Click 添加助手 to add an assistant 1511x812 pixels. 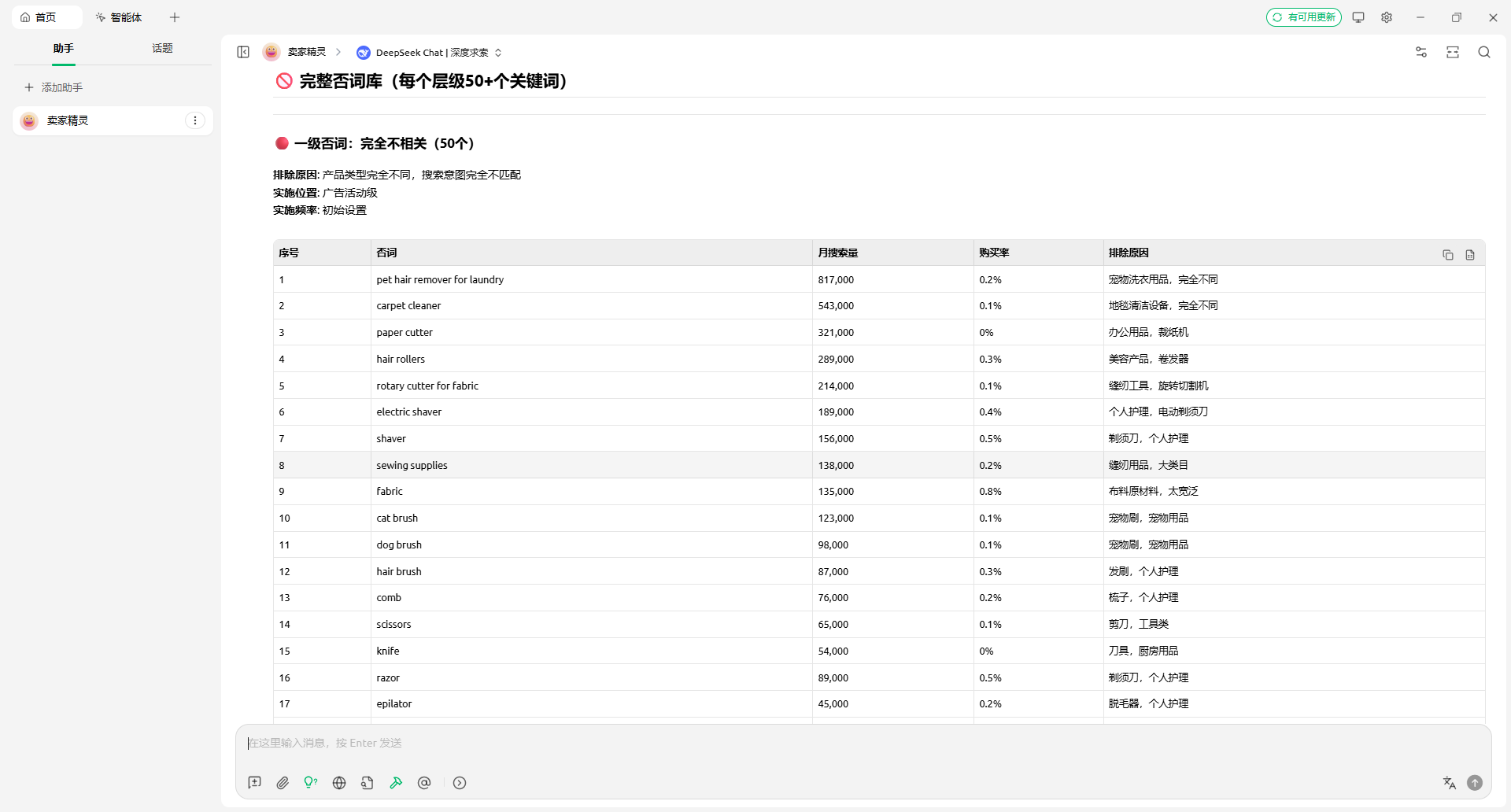click(54, 87)
